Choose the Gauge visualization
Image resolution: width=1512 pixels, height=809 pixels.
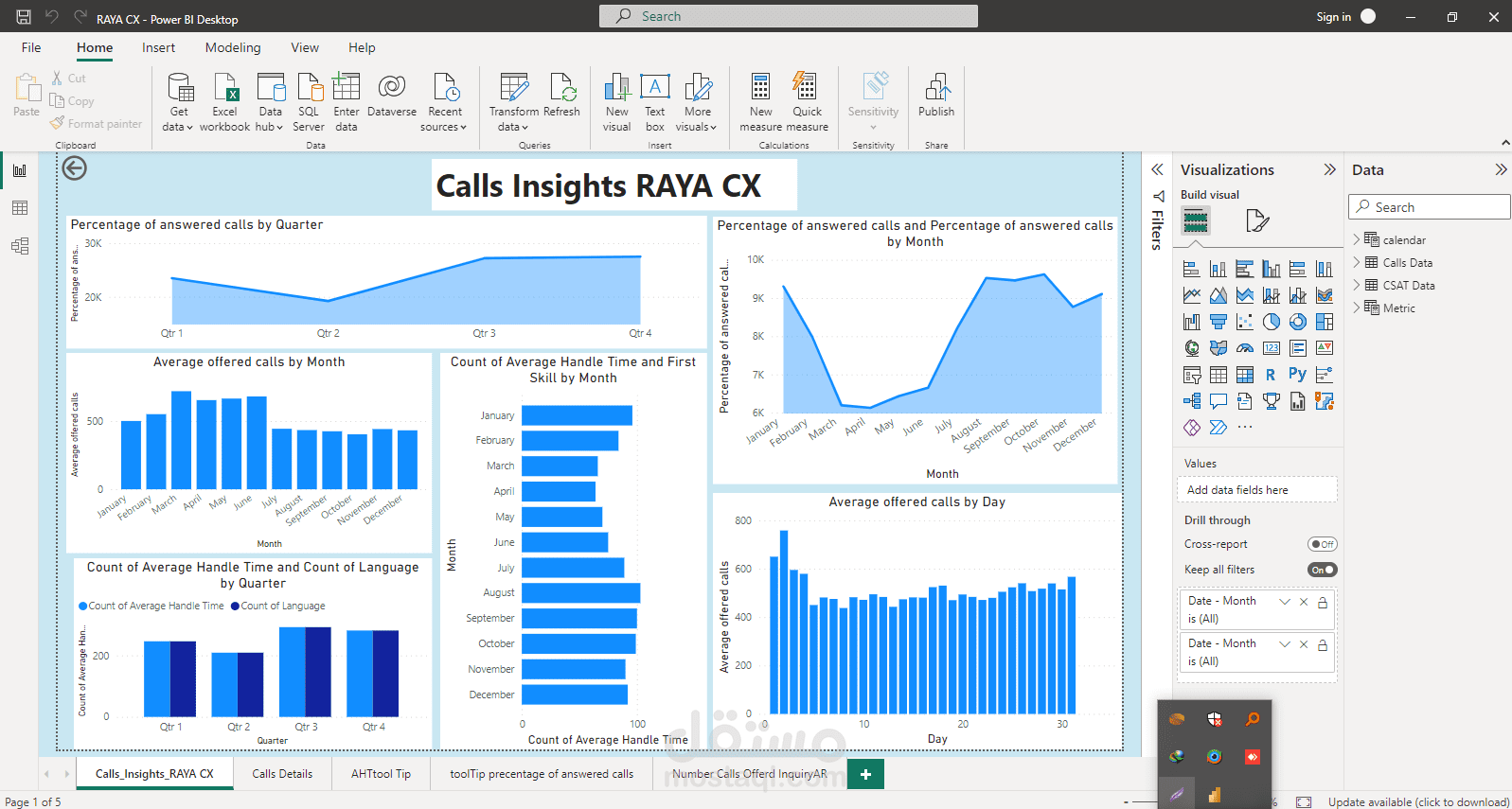[1245, 348]
